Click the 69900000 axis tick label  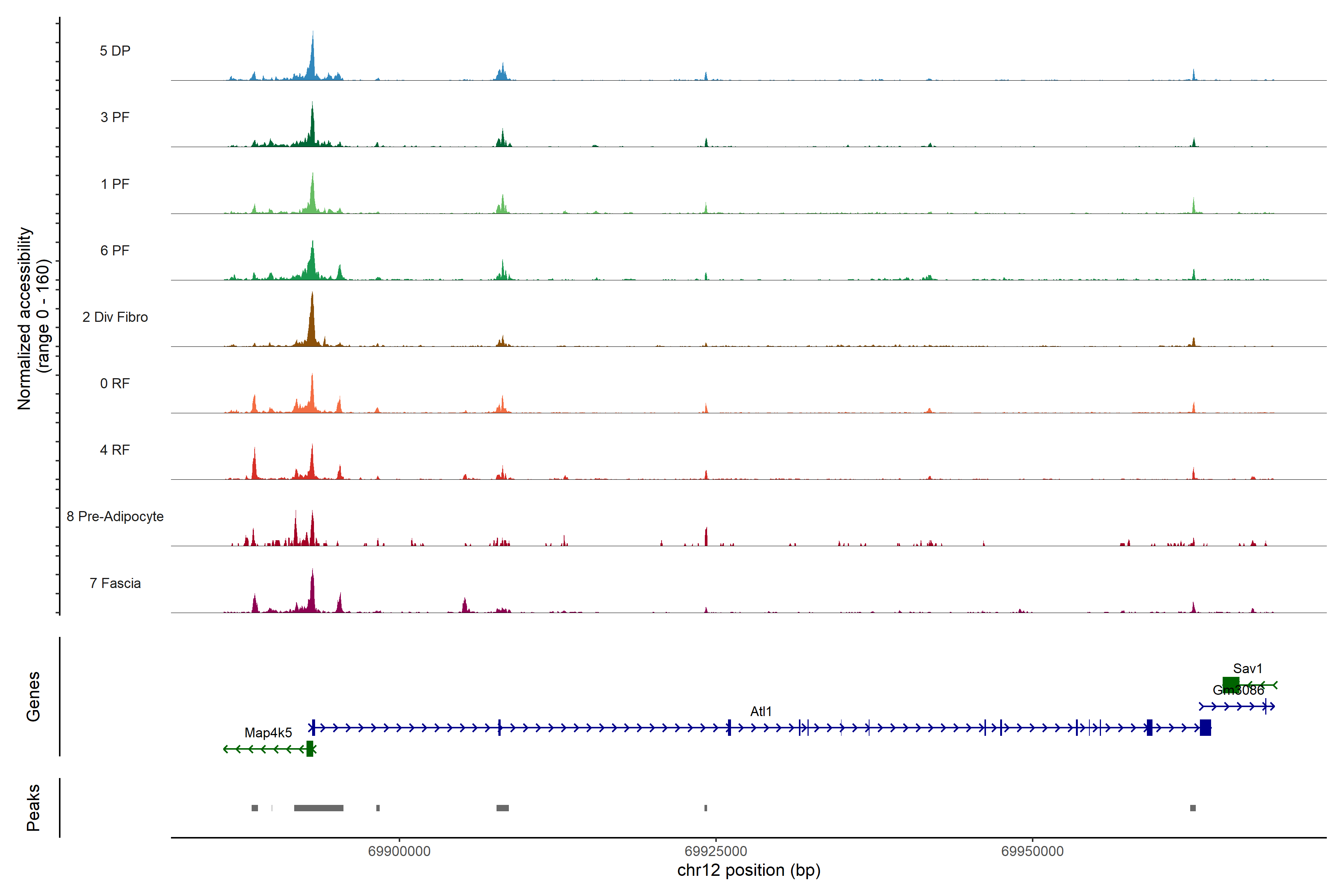(x=399, y=852)
